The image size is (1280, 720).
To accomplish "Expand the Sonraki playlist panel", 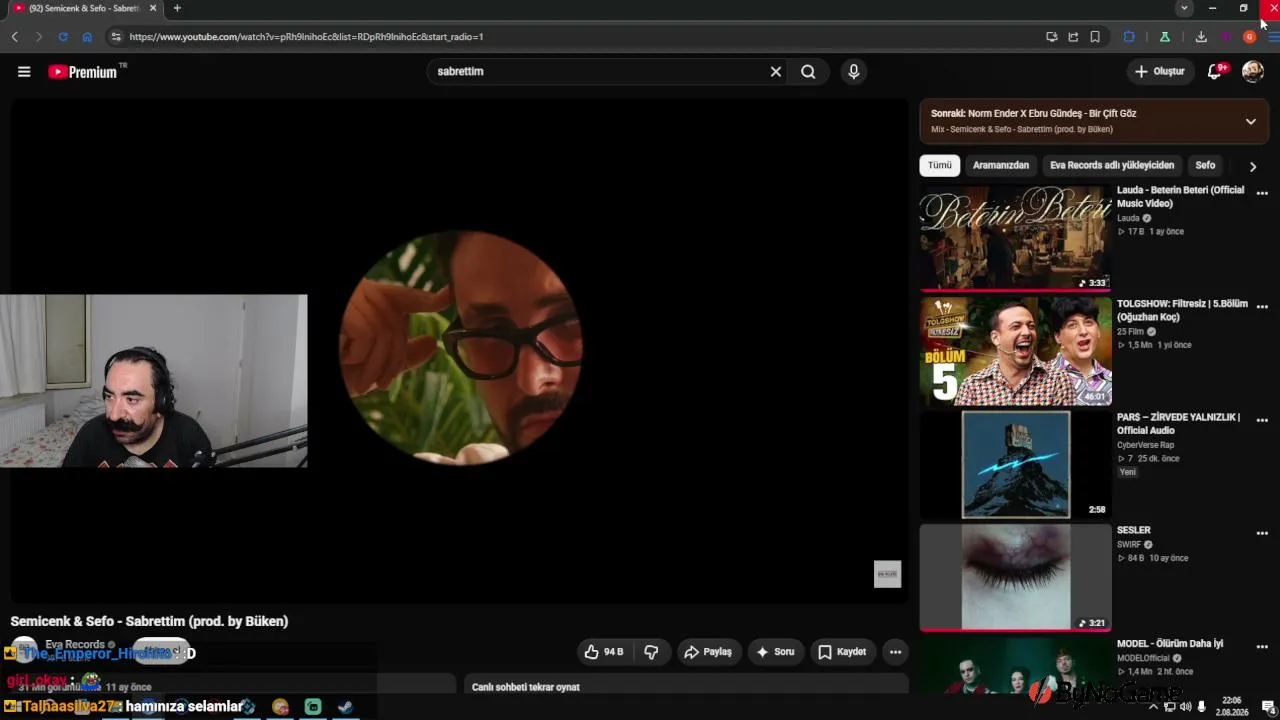I will pos(1250,121).
